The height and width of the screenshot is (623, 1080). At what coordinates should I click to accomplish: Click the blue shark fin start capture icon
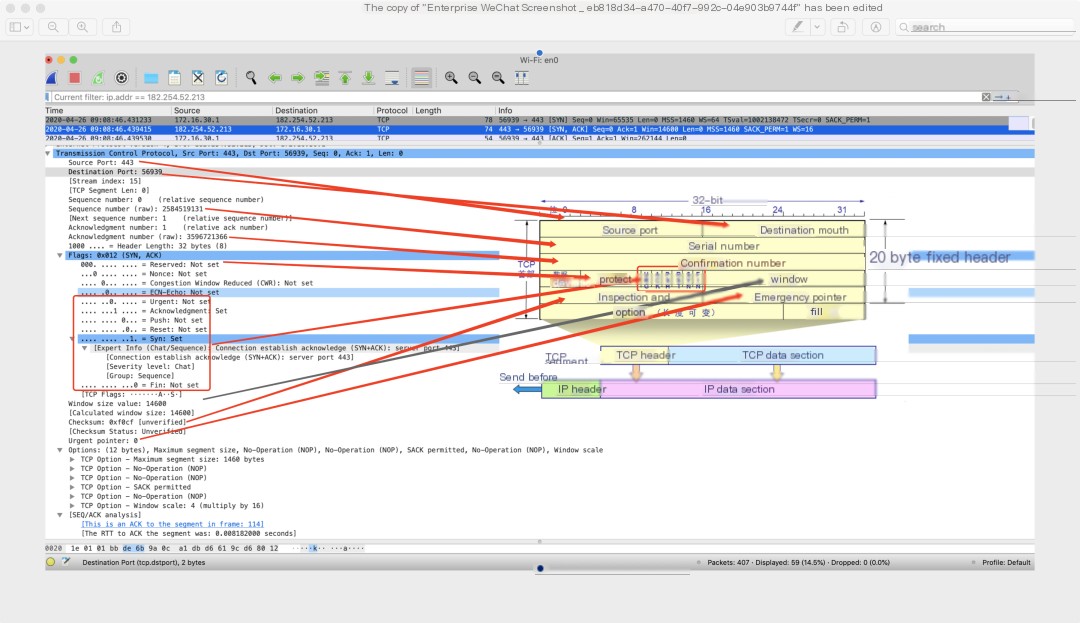52,78
